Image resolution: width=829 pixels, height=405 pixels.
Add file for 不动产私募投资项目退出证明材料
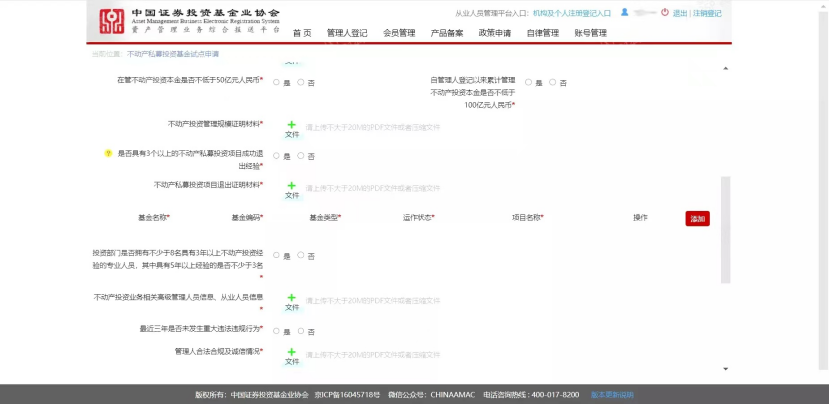coord(292,190)
